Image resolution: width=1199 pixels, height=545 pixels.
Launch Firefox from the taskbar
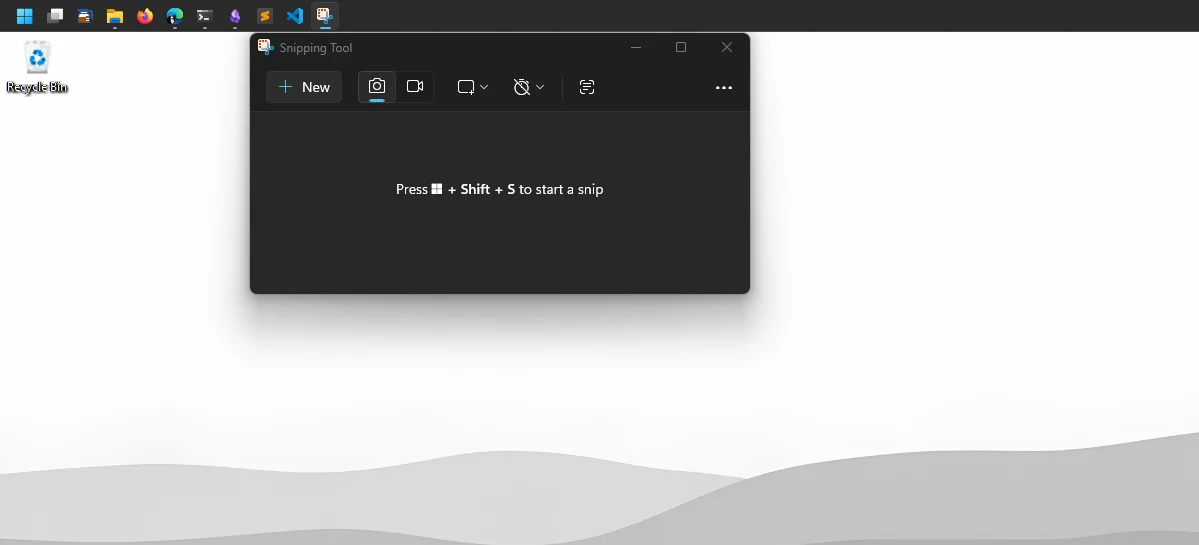pos(145,16)
